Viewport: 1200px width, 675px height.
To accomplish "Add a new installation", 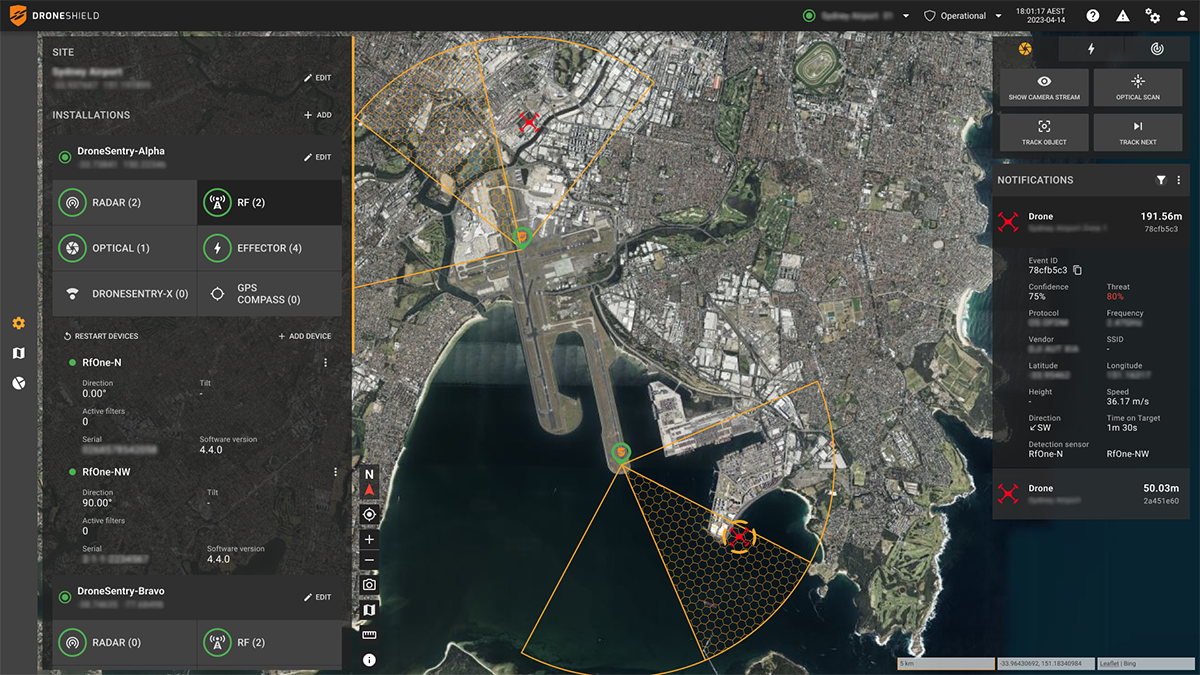I will pyautogui.click(x=317, y=115).
